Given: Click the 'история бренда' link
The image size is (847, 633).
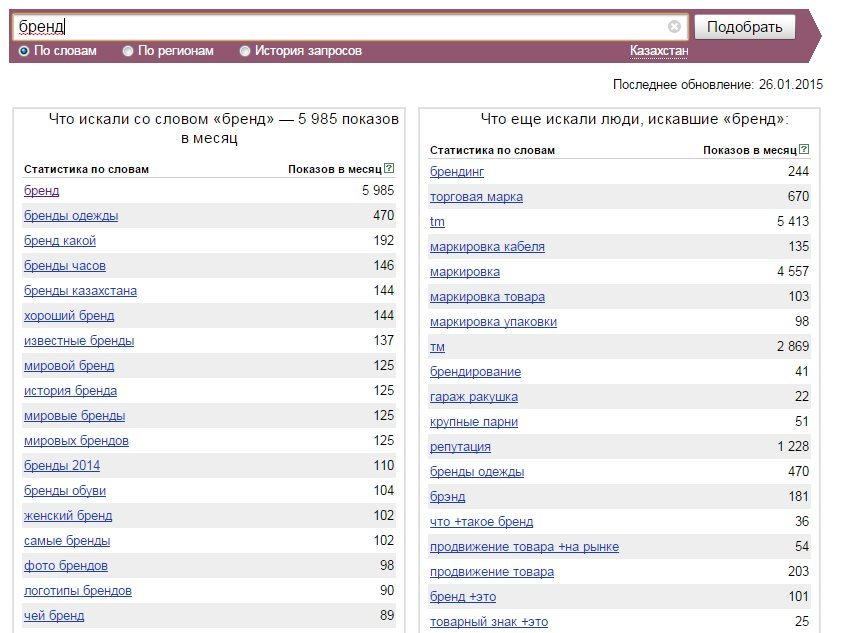Looking at the screenshot, I should click(x=70, y=390).
